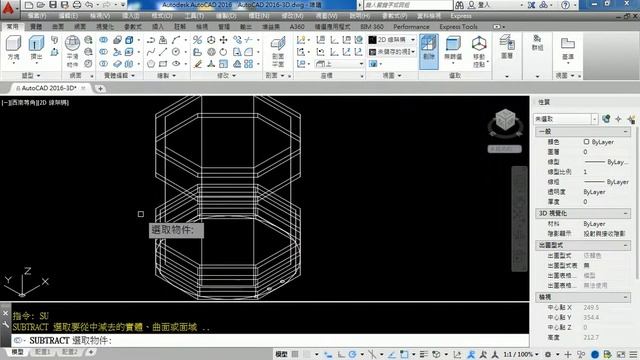The height and width of the screenshot is (360, 640).
Task: Click the Quick Select icon in Properties panel
Action: 631,119
